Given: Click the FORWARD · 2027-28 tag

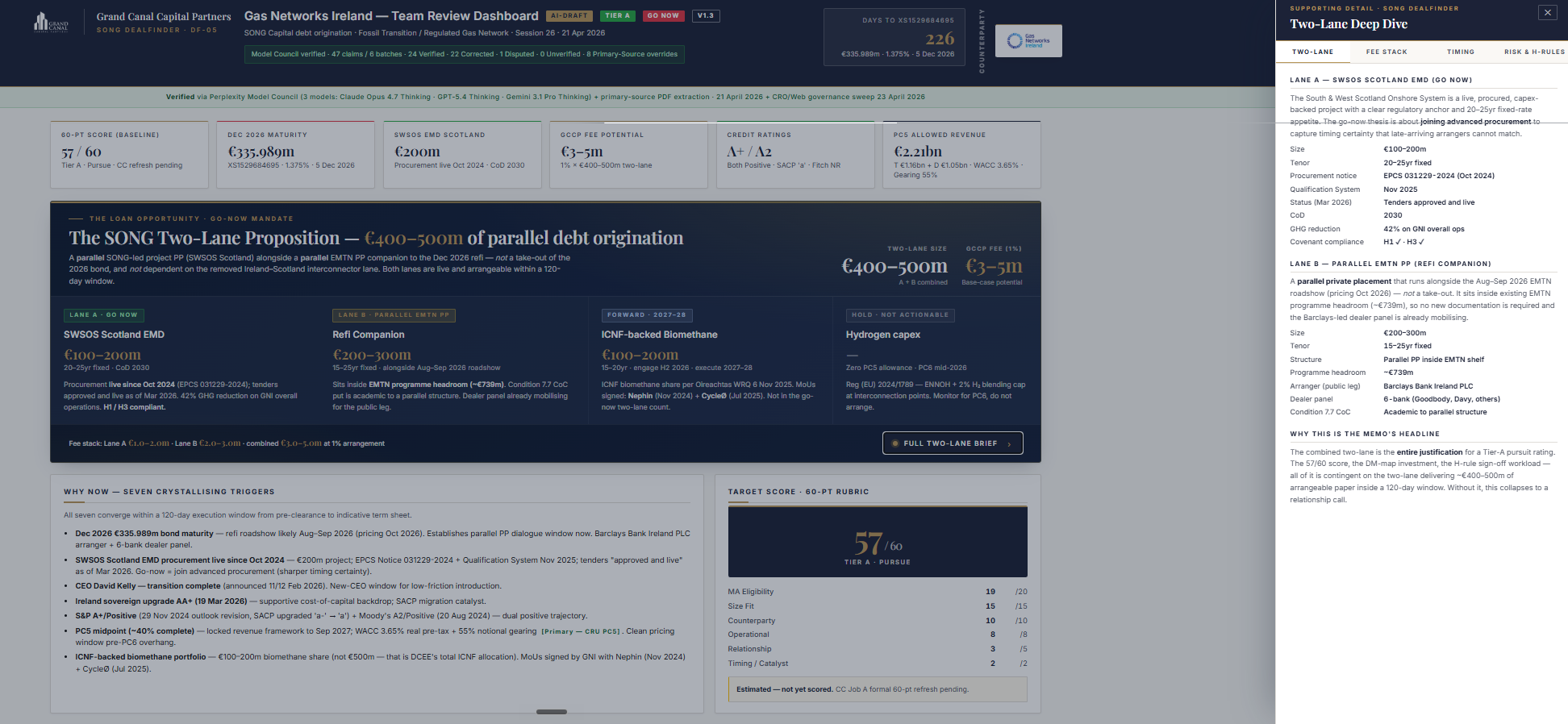Looking at the screenshot, I should click(x=647, y=315).
